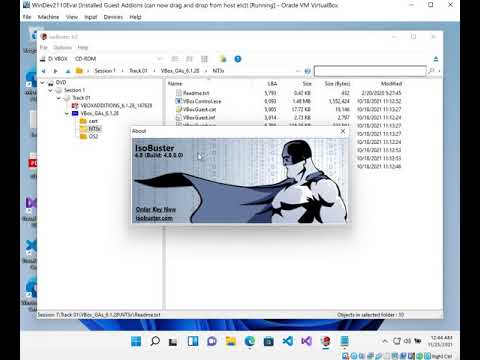Select VBox_GAs_6.1.28 file system in the tree
Viewport: 480px width, 360px height.
pyautogui.click(x=100, y=113)
